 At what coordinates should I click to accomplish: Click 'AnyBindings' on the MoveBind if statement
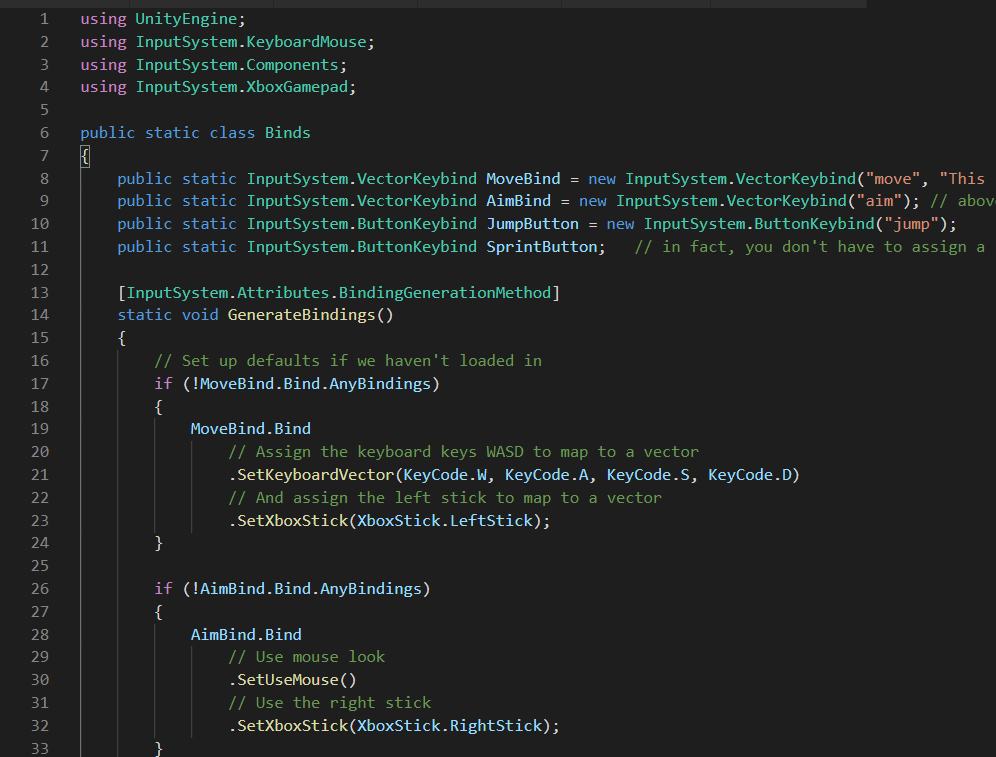pyautogui.click(x=380, y=384)
